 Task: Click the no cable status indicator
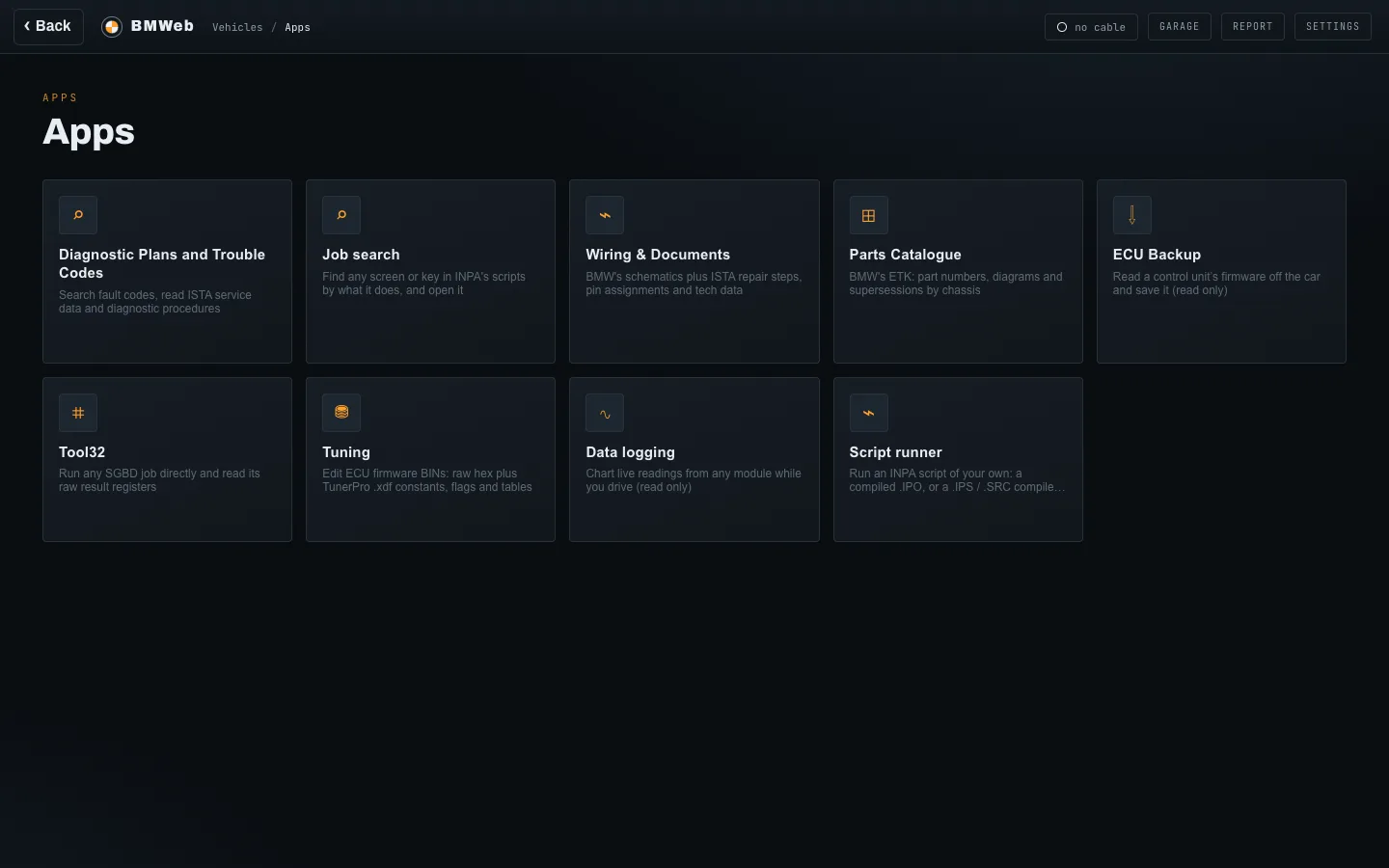(1091, 27)
